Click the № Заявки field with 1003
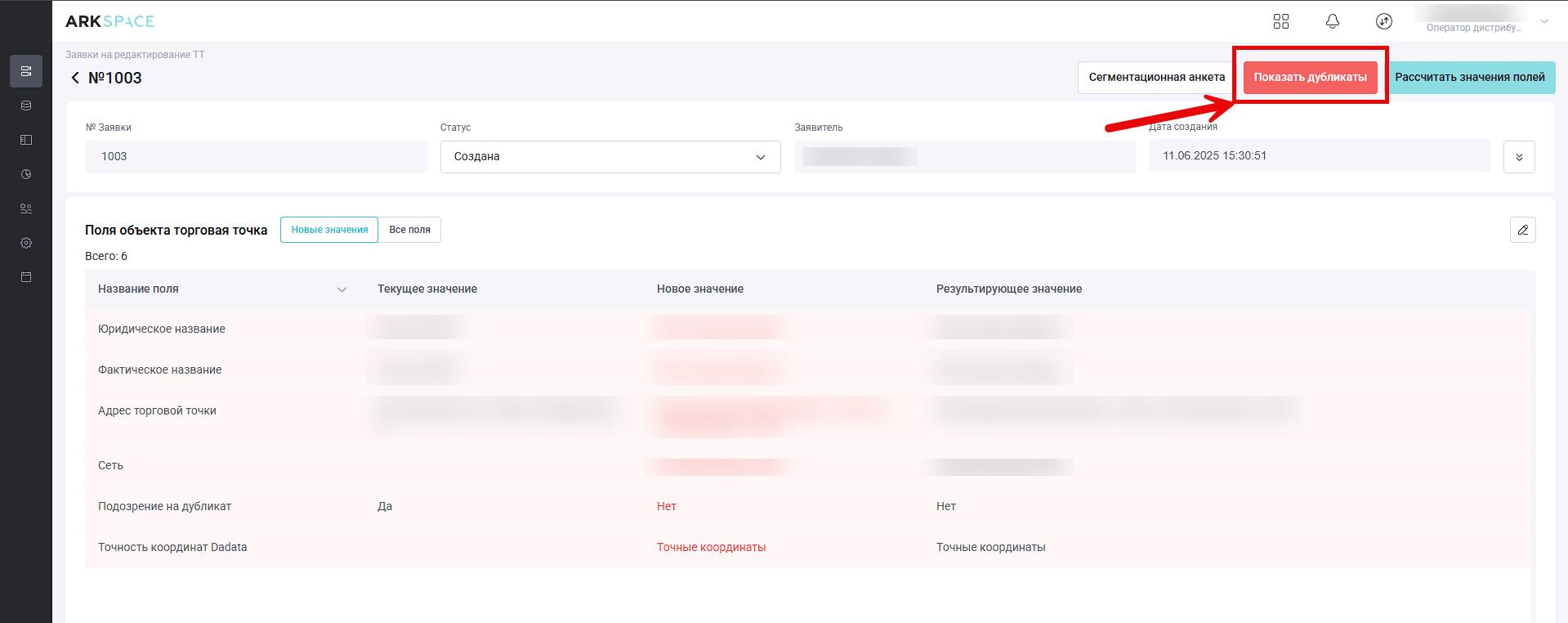This screenshot has width=1568, height=623. 257,157
